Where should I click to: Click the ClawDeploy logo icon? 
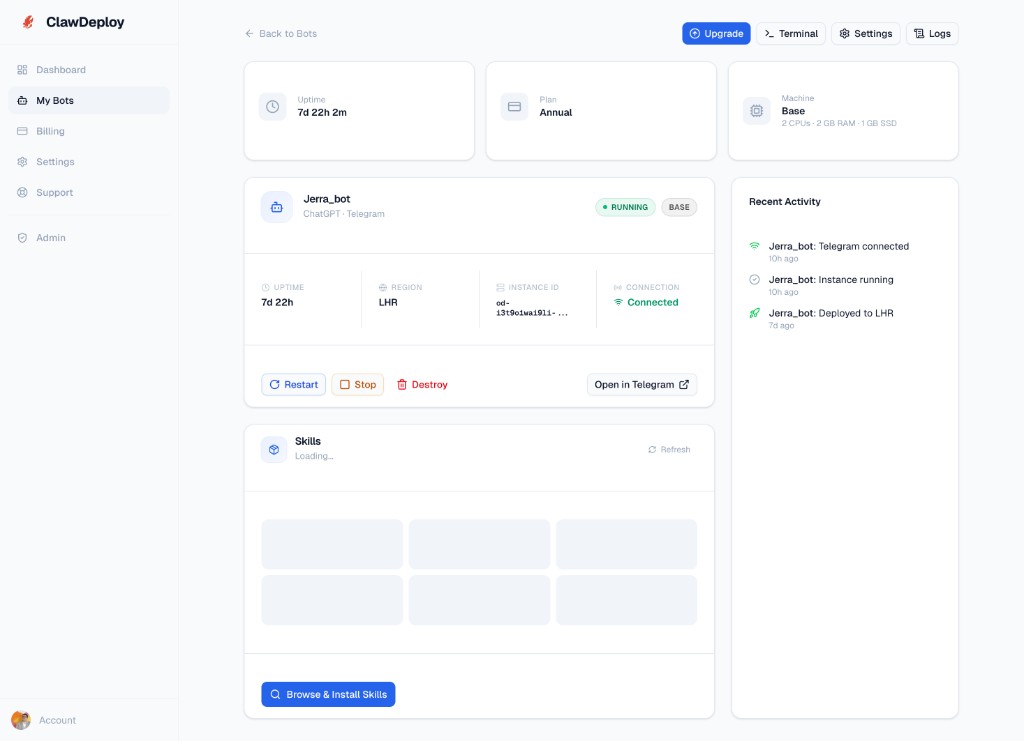tap(28, 22)
